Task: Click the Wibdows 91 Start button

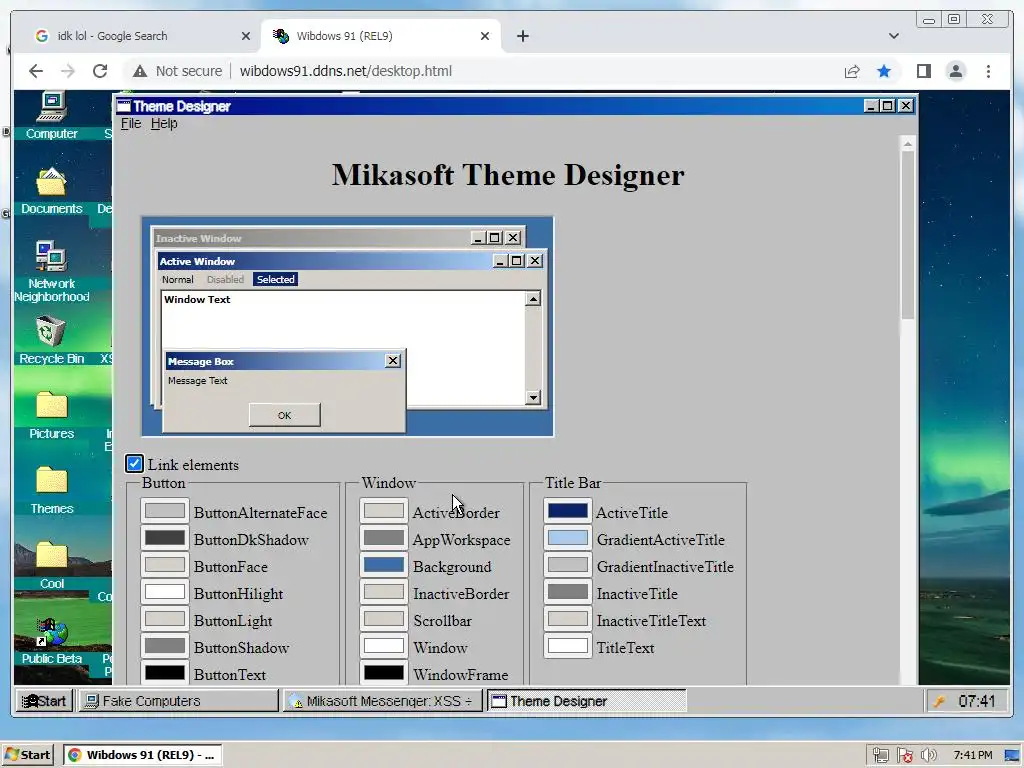Action: [44, 701]
